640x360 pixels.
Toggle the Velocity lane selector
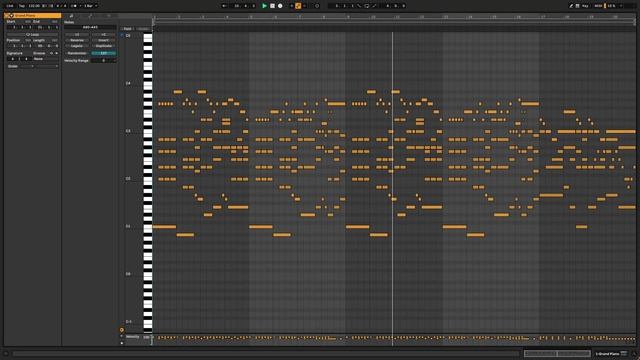tap(133, 337)
